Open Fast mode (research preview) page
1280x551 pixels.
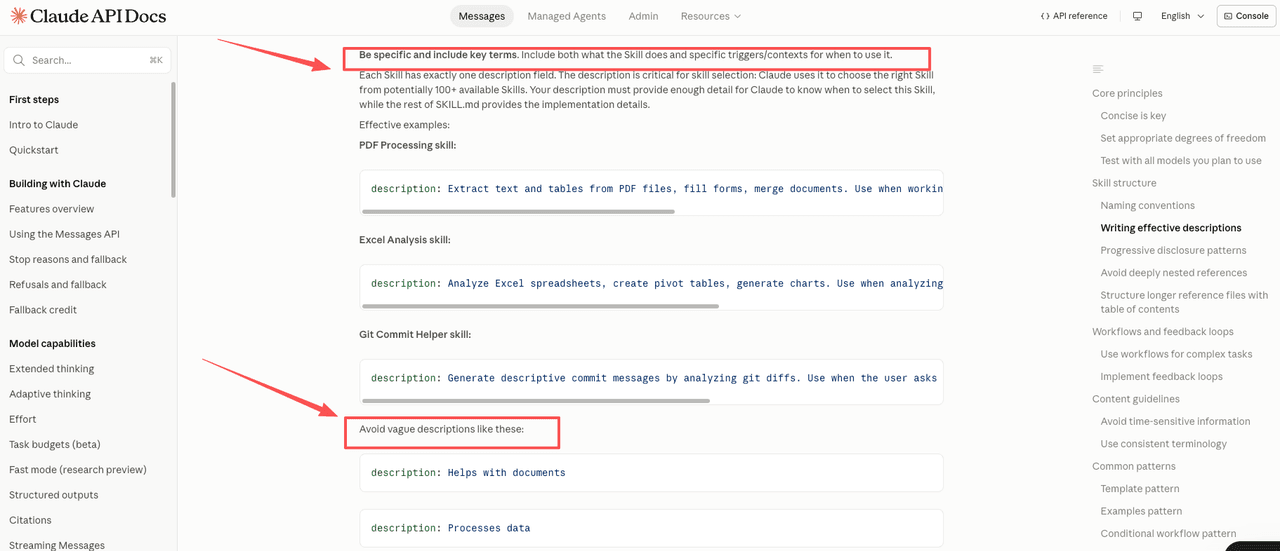coord(78,470)
